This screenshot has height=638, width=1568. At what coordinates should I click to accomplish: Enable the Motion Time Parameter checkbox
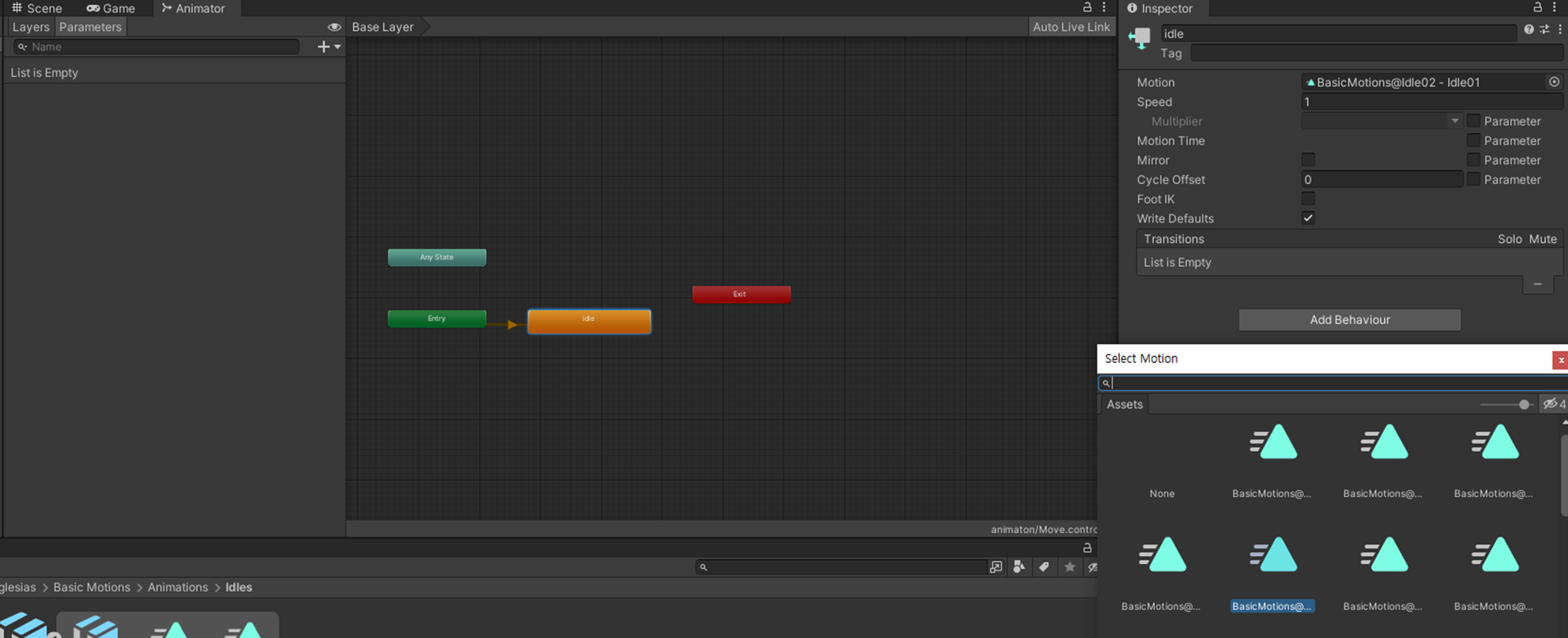(x=1474, y=140)
